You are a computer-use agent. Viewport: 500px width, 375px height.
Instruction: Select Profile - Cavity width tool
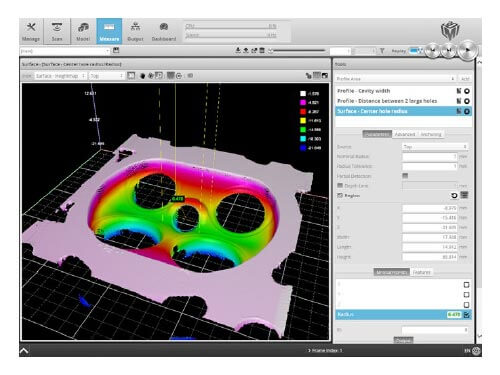tap(403, 91)
